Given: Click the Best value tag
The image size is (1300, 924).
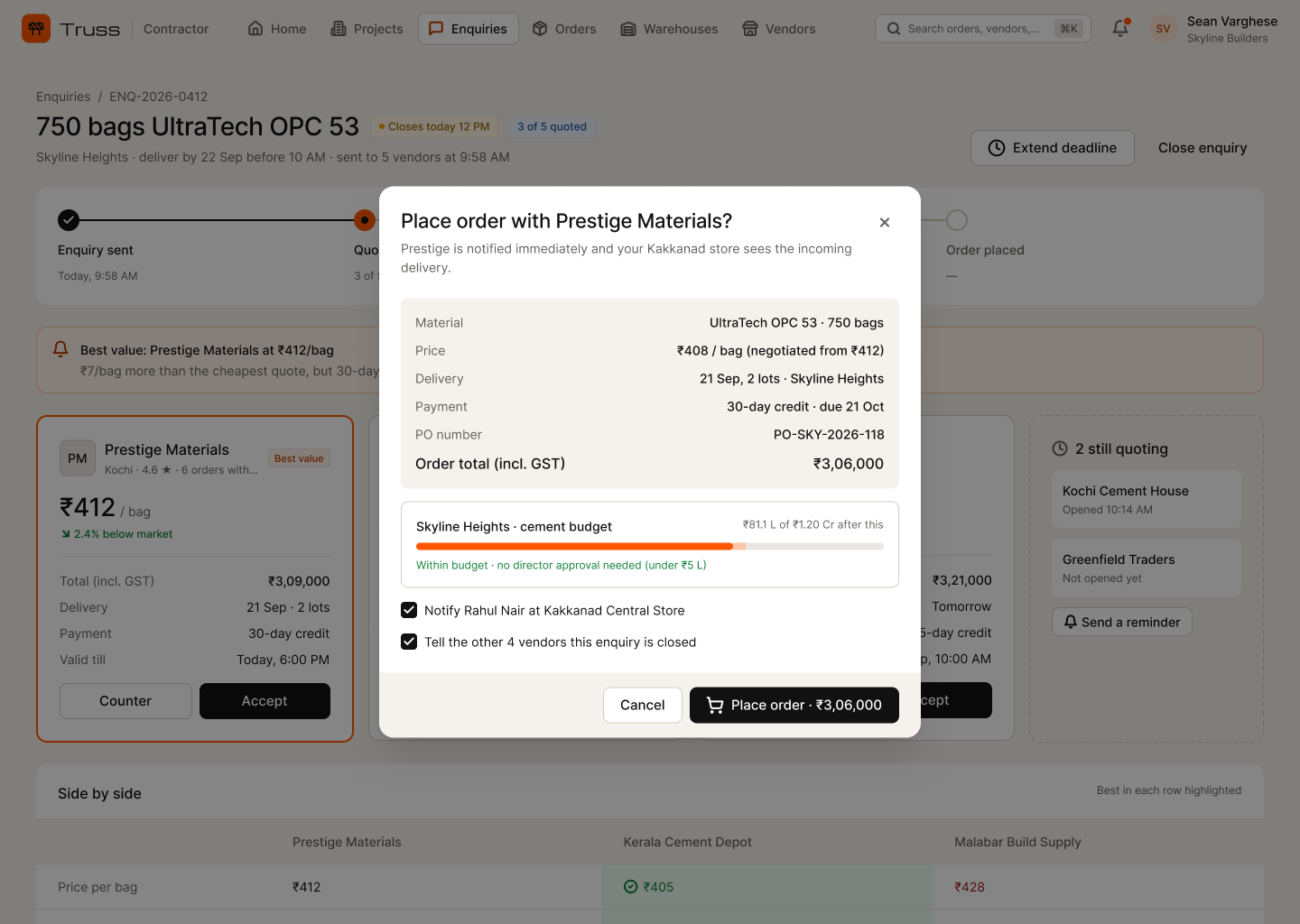Looking at the screenshot, I should (x=299, y=458).
